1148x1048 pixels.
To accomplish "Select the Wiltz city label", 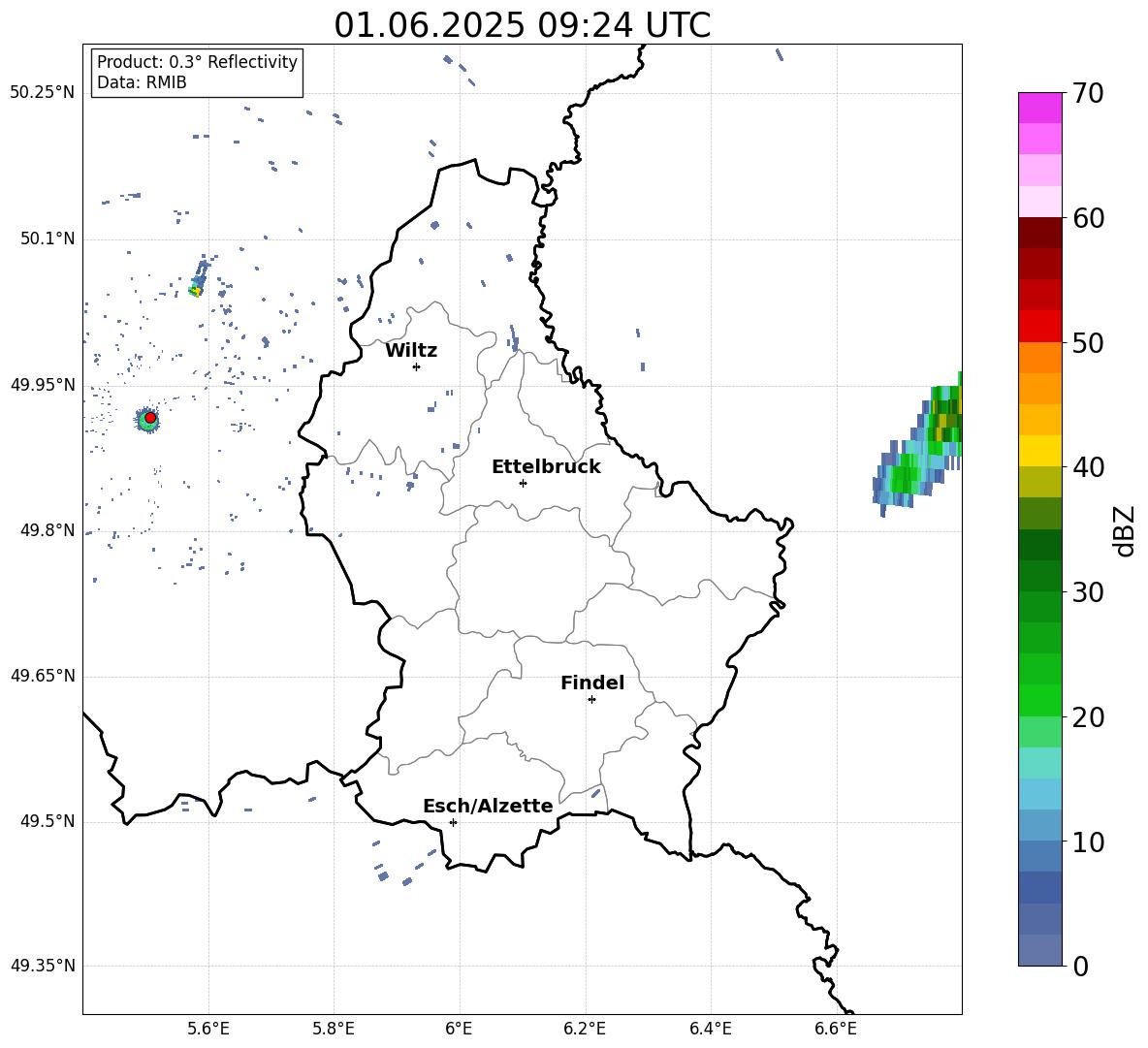I will [411, 351].
